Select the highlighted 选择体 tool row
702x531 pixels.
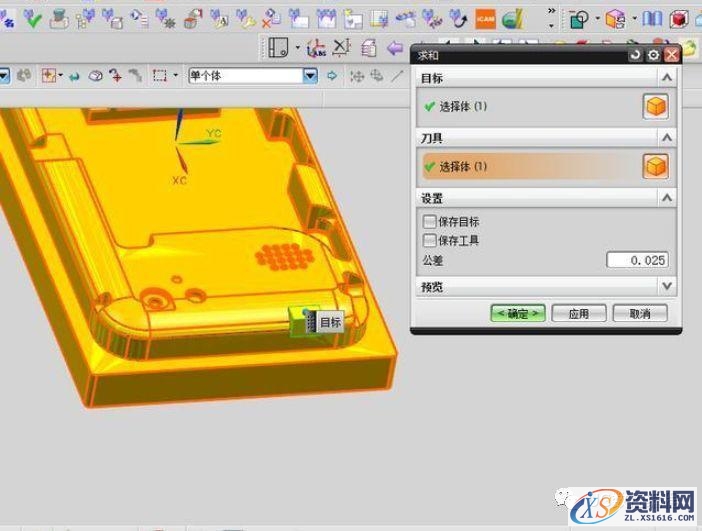click(530, 166)
